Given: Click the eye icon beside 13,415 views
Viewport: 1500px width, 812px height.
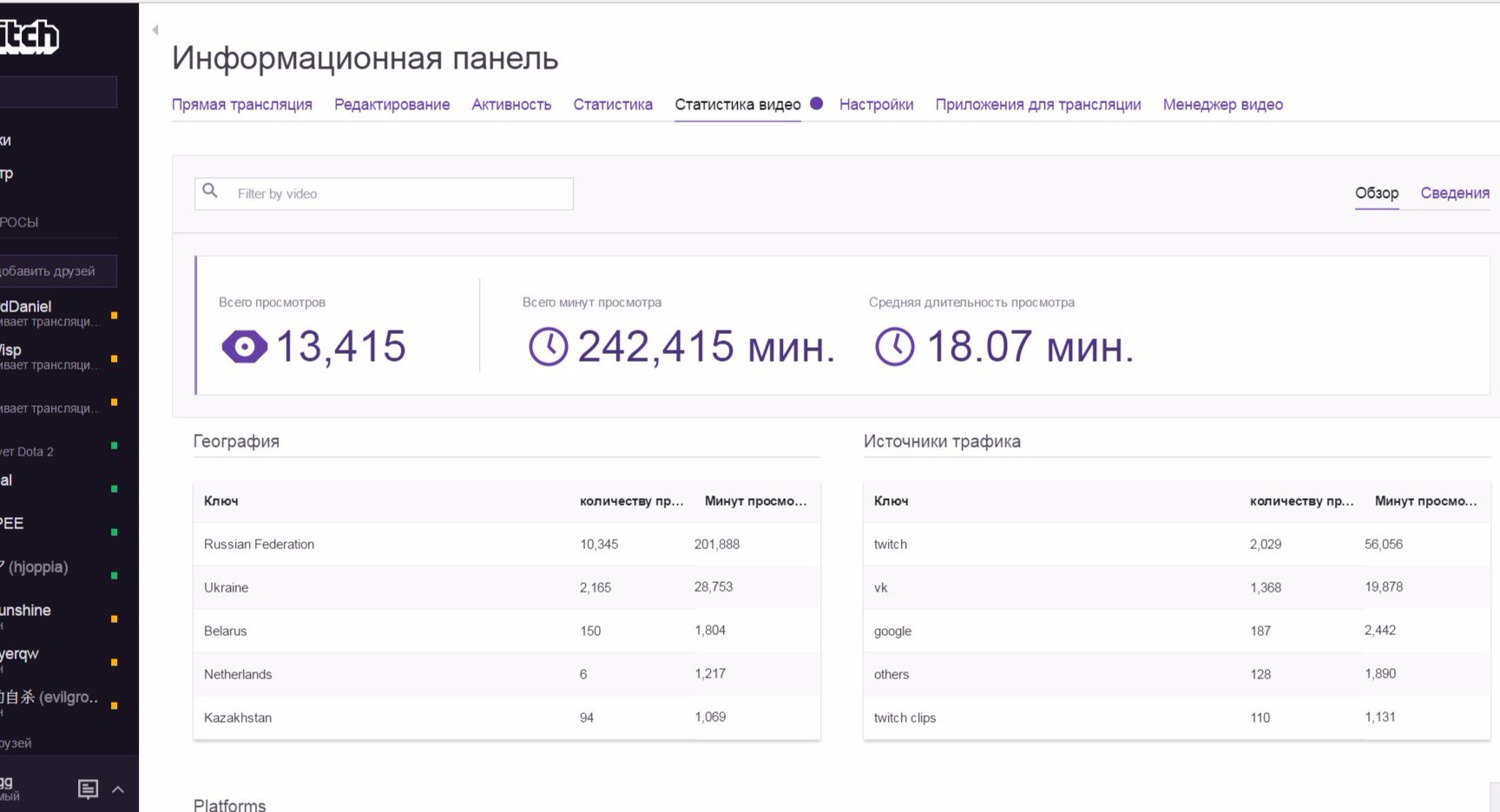Looking at the screenshot, I should [x=244, y=347].
